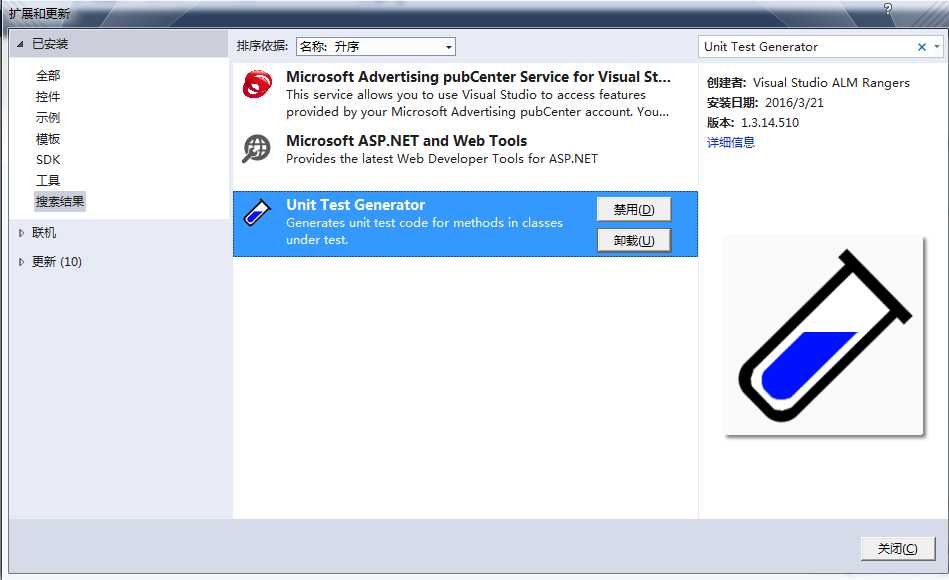Expand the 联机 category arrow
The height and width of the screenshot is (580, 949).
[x=21, y=232]
